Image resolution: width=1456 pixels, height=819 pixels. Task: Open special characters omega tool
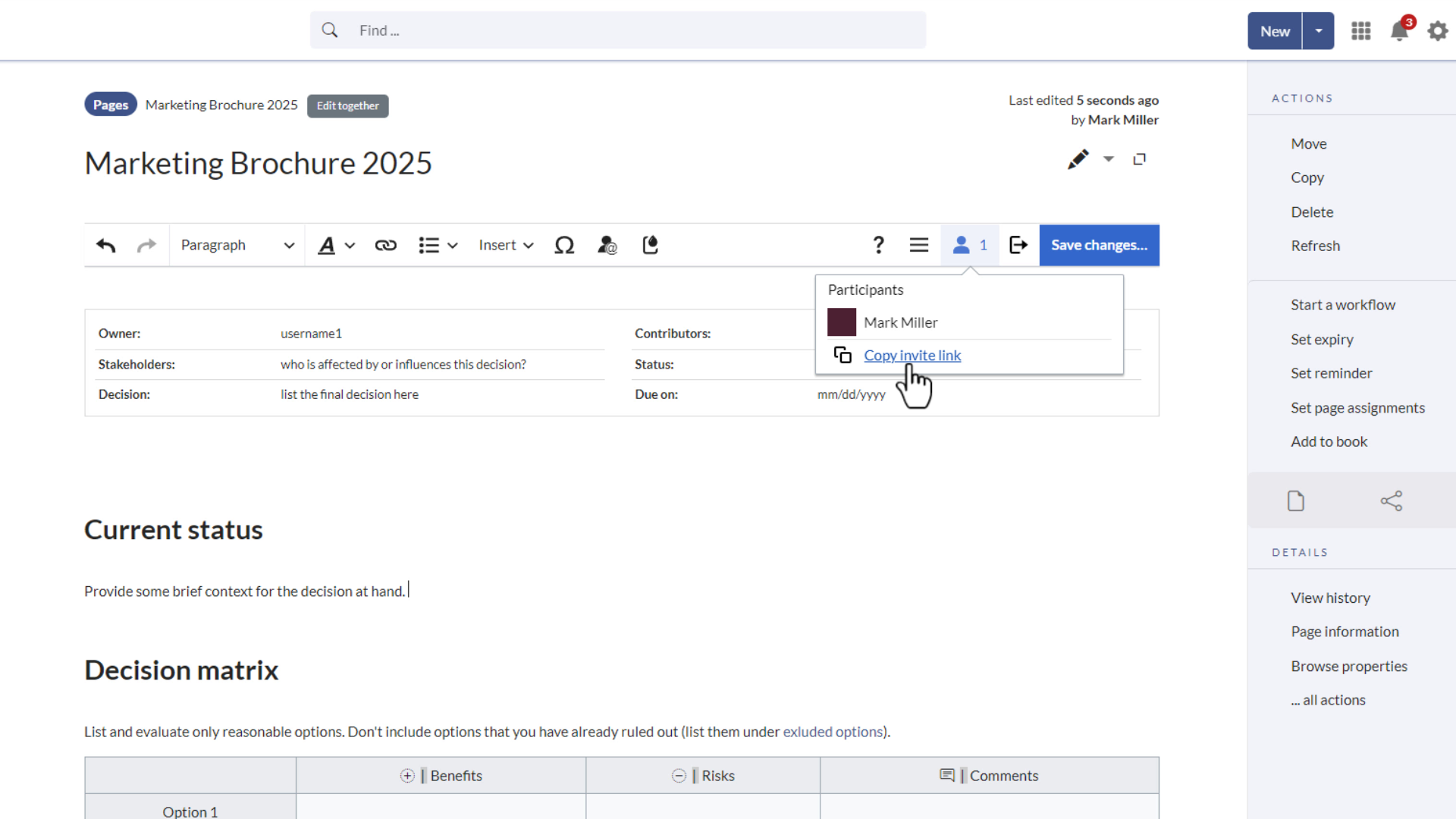(564, 245)
